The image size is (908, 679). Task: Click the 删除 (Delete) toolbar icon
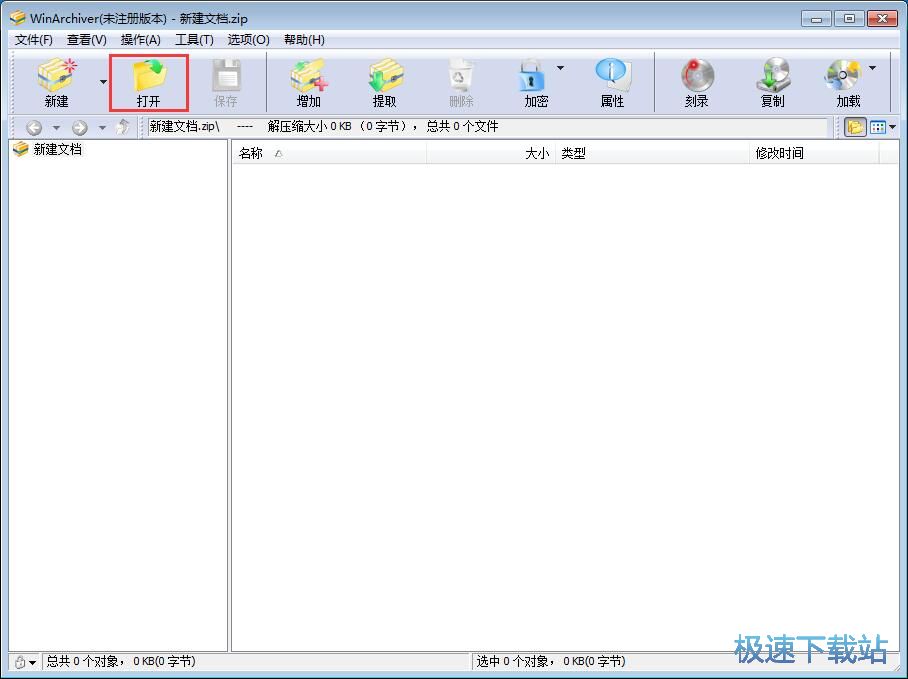[x=461, y=83]
